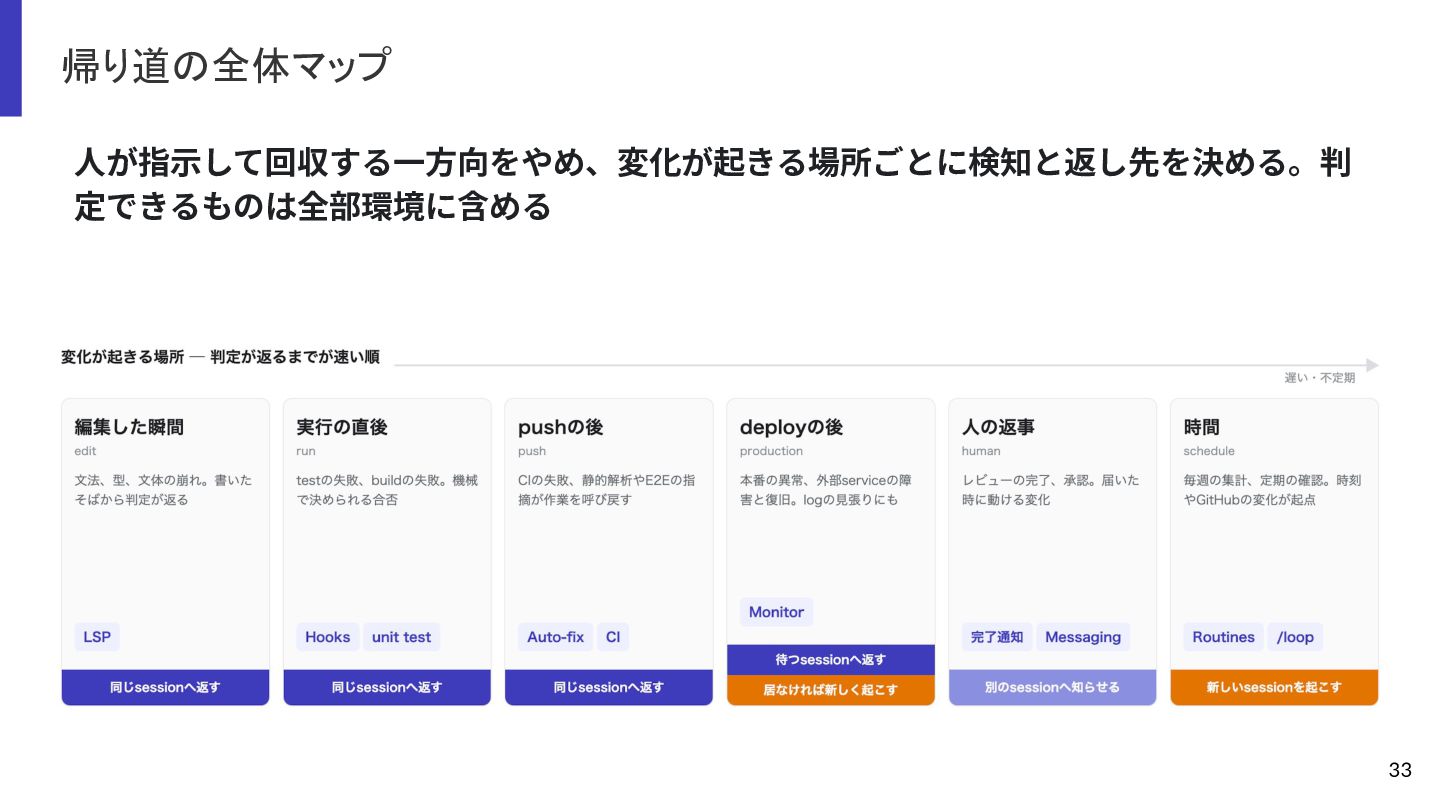Select the Monitor tag

776,612
